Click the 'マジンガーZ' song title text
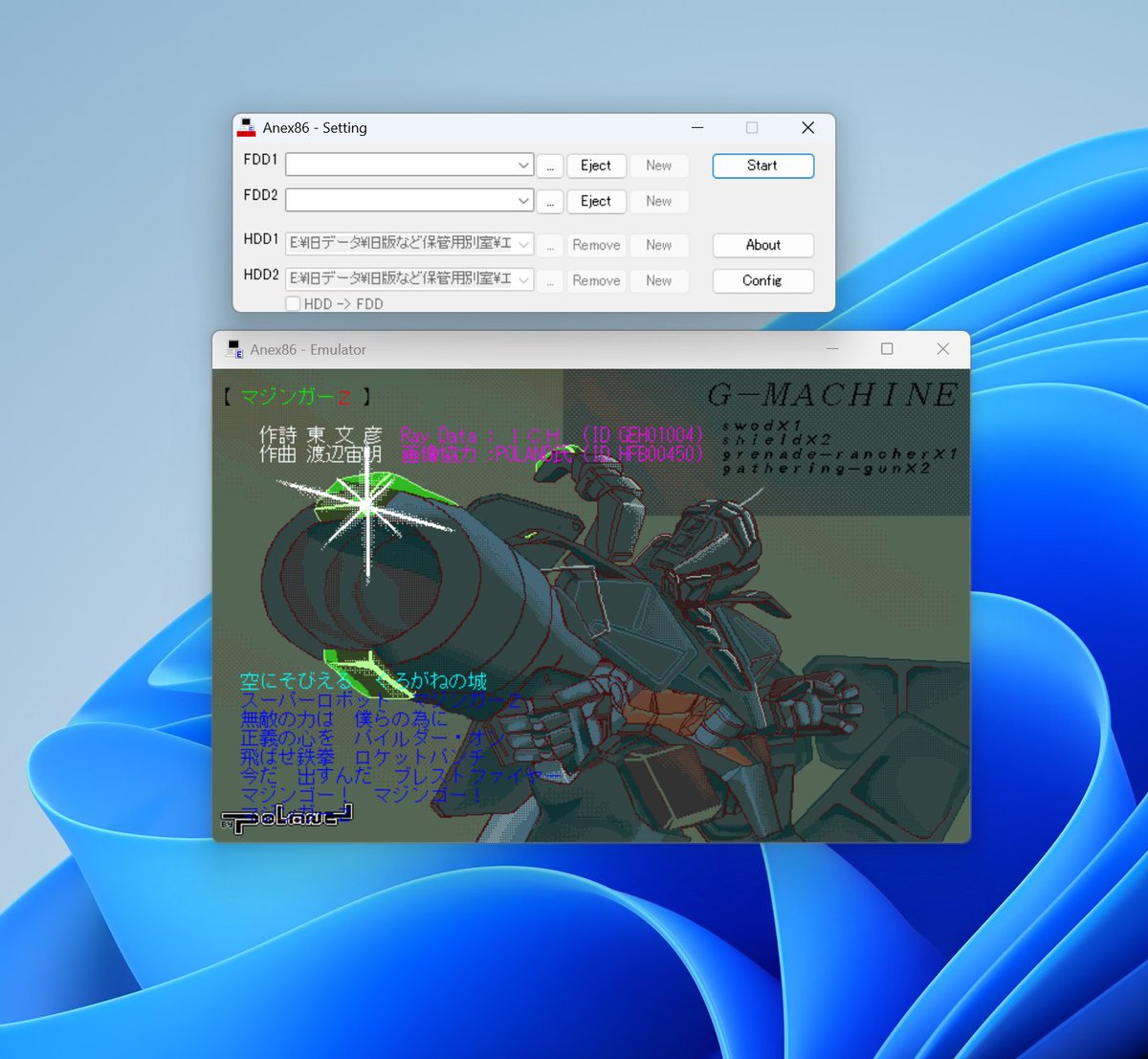This screenshot has height=1059, width=1148. 296,396
